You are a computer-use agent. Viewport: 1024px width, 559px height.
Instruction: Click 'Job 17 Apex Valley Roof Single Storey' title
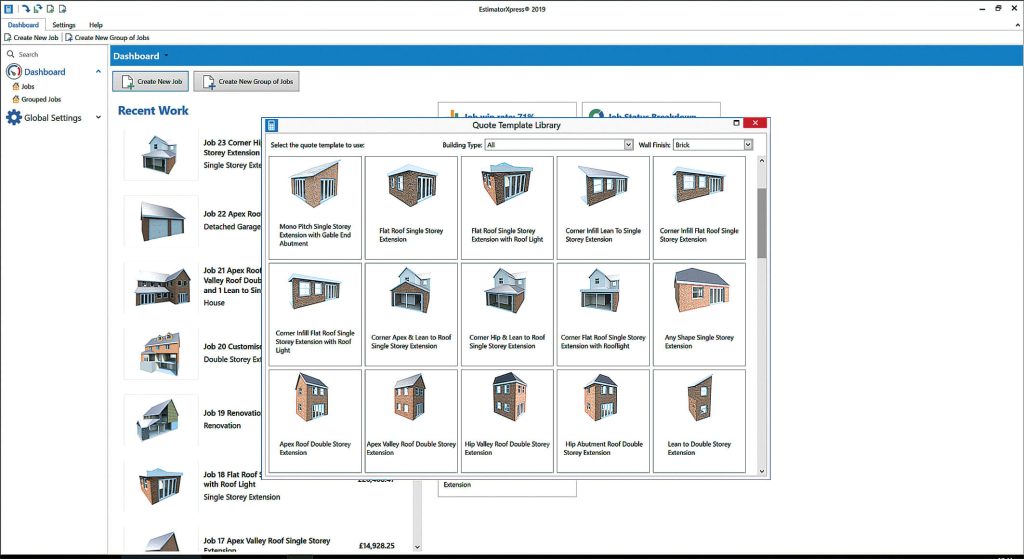pos(266,541)
